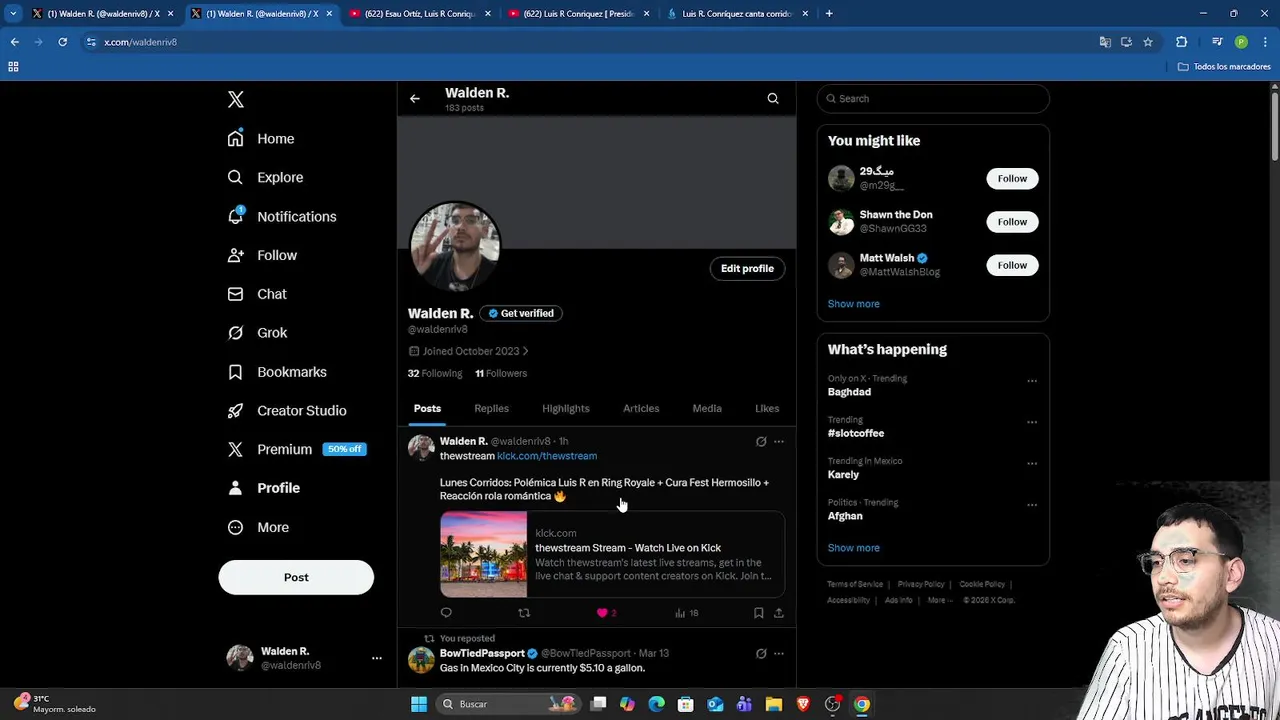Open Windows Start menu

coord(419,704)
